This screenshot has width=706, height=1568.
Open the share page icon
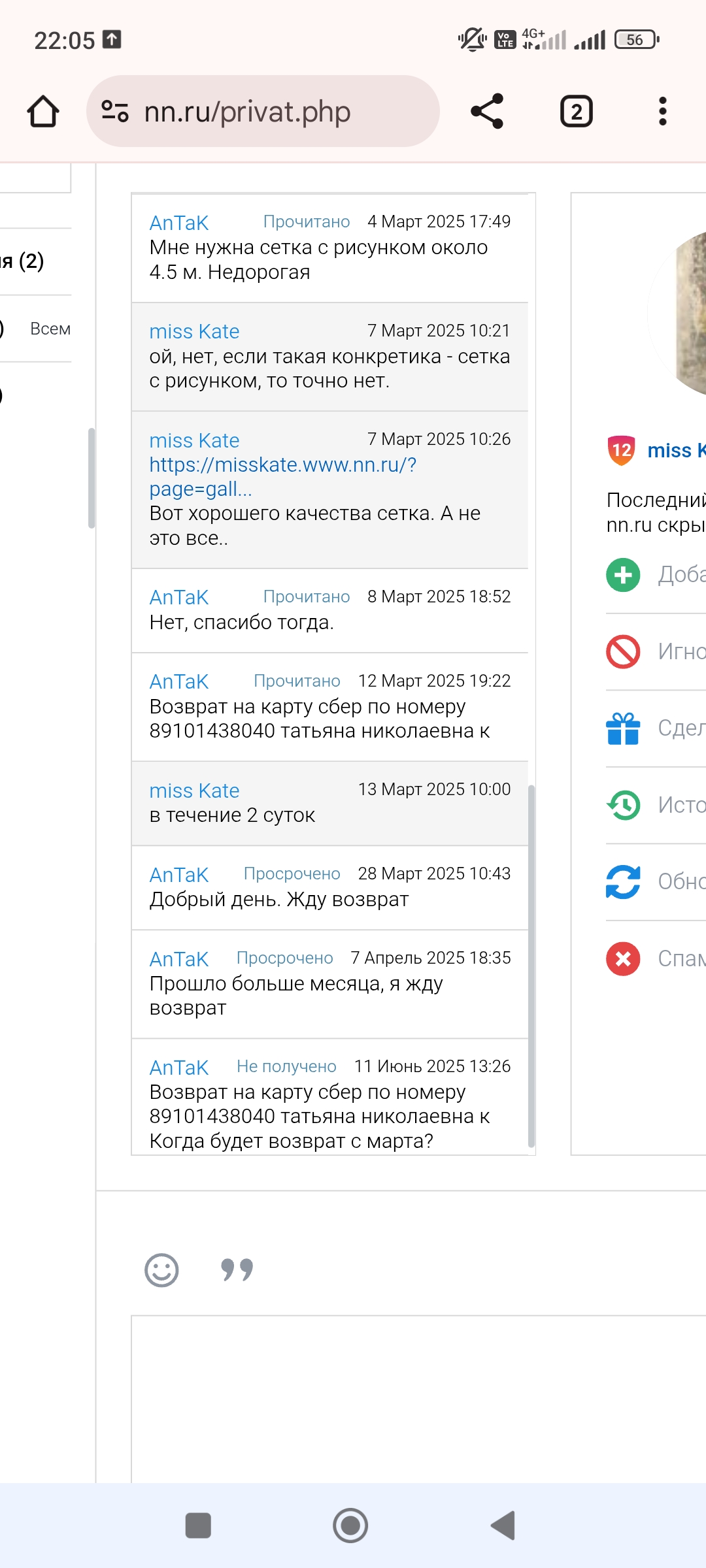coord(487,111)
